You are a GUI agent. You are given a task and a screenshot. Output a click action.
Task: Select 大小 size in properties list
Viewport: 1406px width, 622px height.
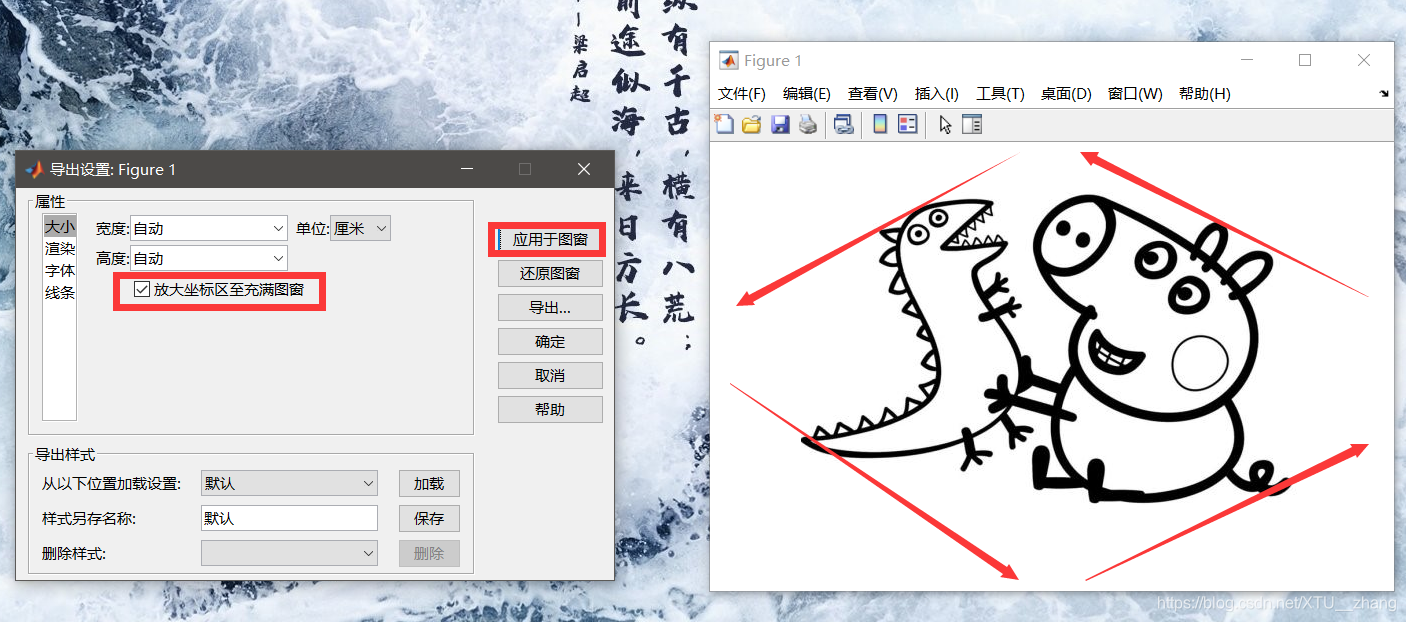pos(60,227)
